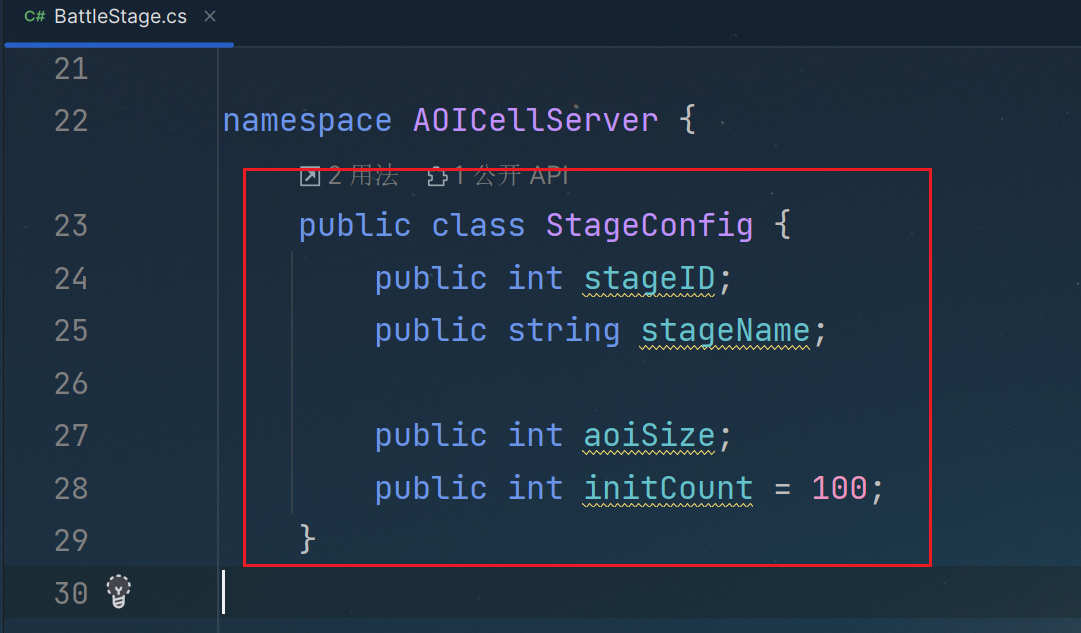Click the StageConfig class name
The height and width of the screenshot is (633, 1081).
click(x=649, y=225)
